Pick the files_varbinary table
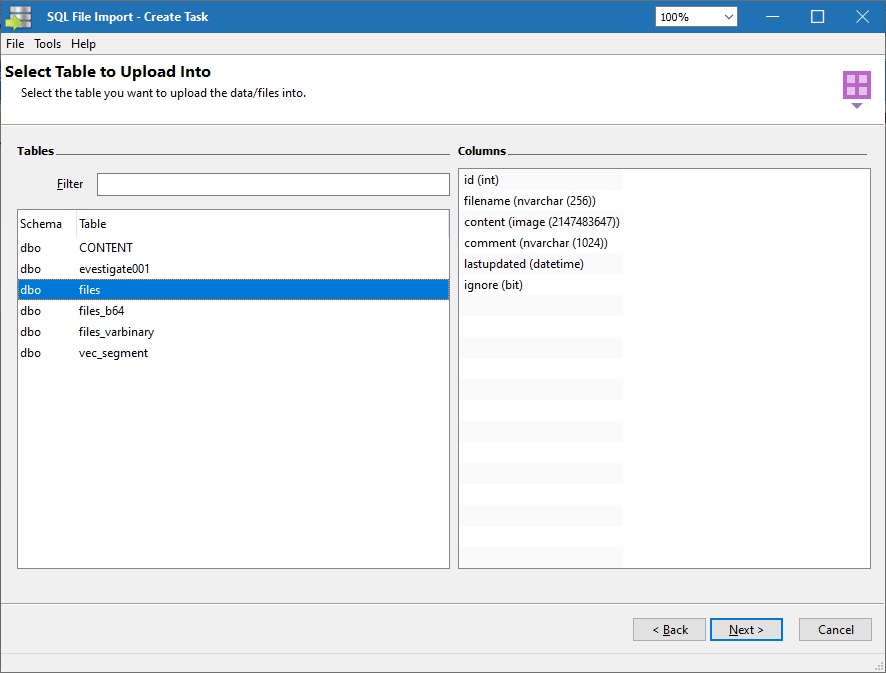This screenshot has height=673, width=886. (116, 331)
